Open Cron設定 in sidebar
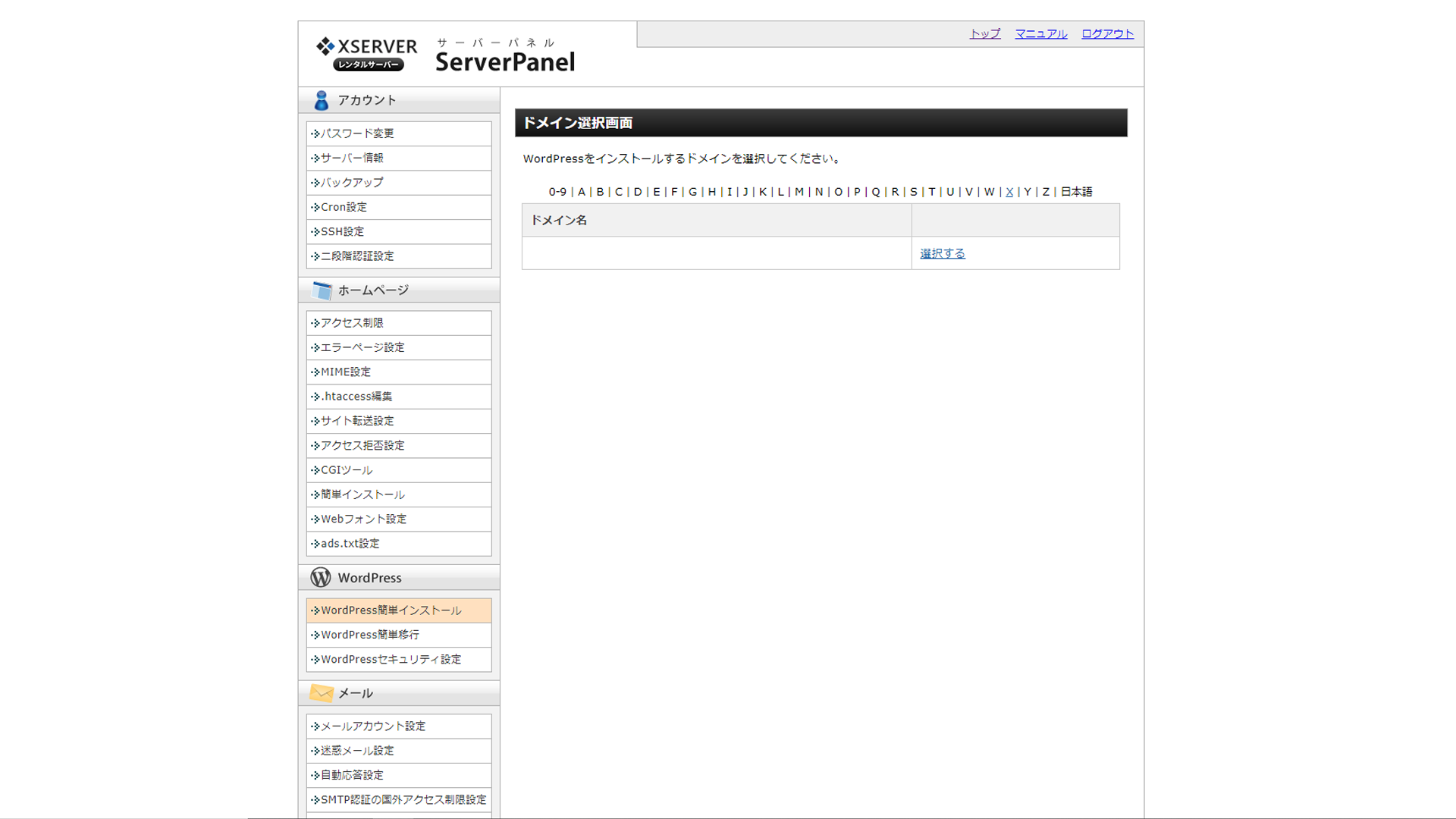The image size is (1456, 819). (x=344, y=207)
